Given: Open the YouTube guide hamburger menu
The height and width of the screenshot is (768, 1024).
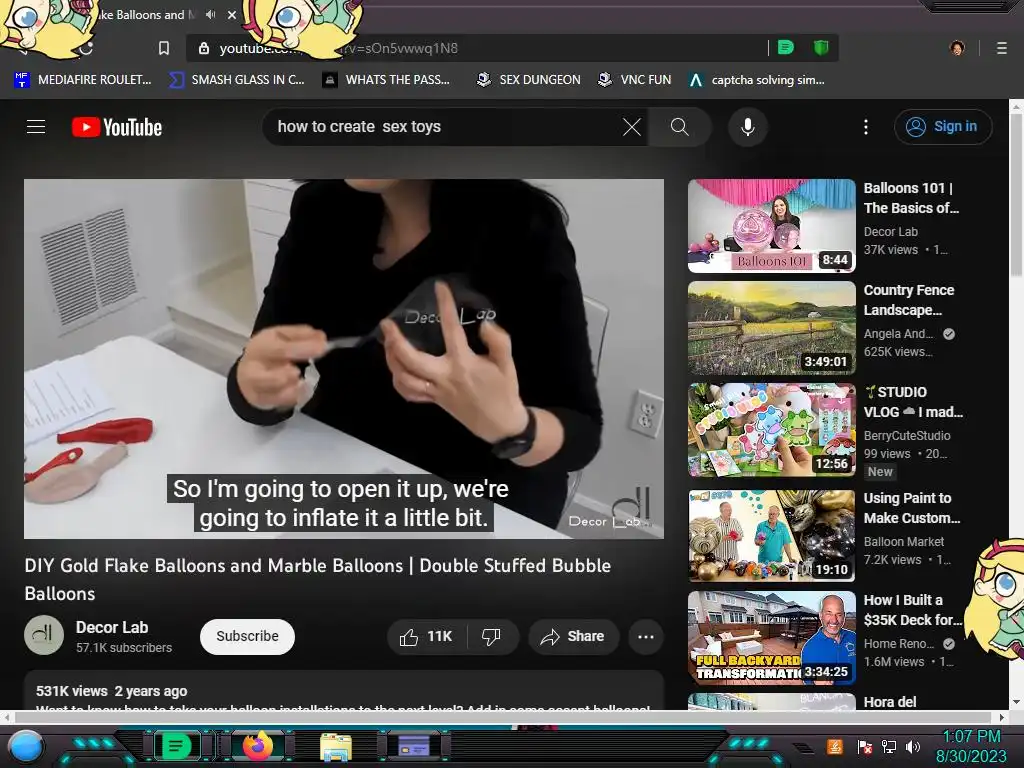Looking at the screenshot, I should pos(36,127).
